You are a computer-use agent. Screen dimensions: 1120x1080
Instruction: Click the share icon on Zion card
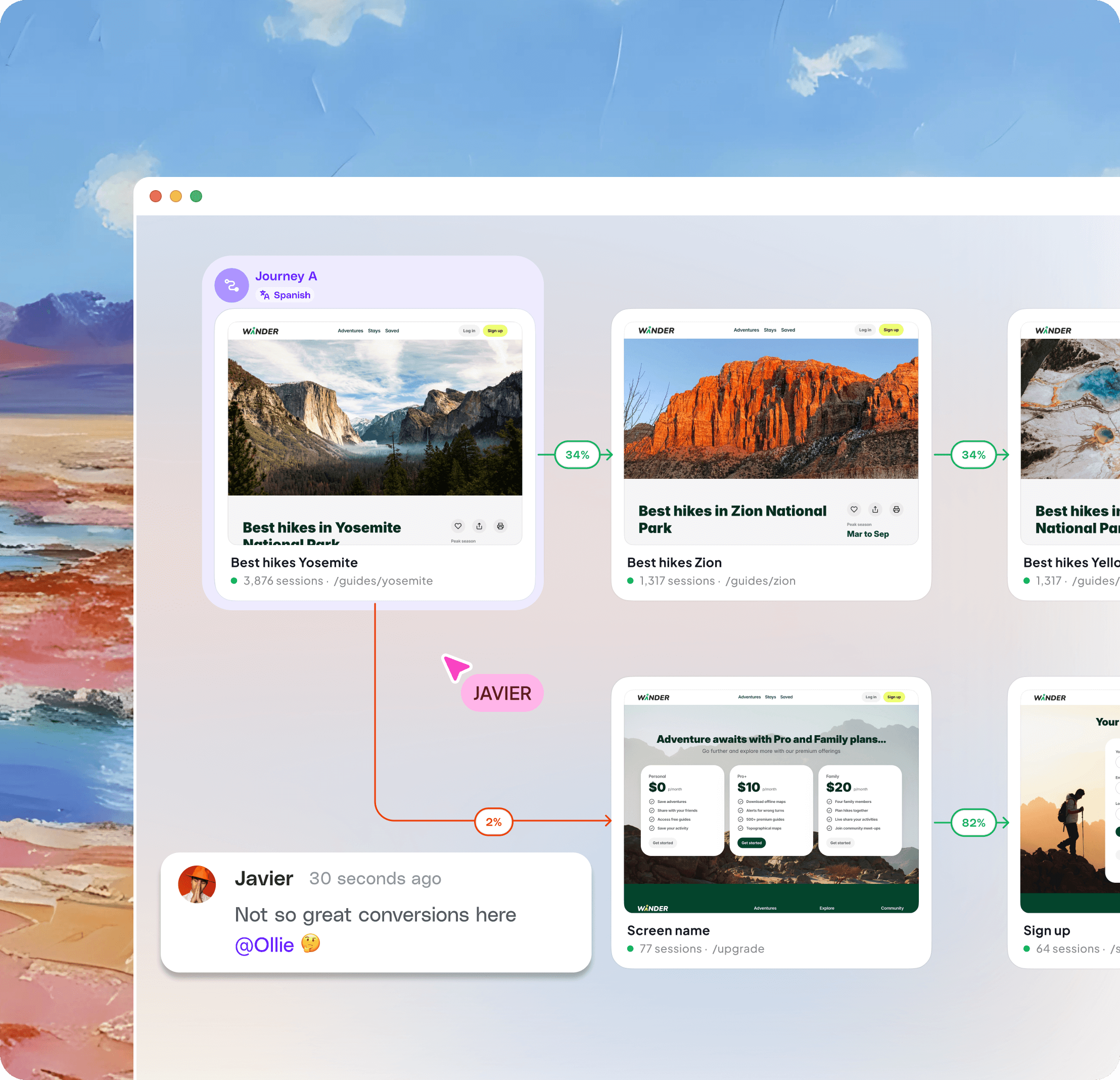875,510
